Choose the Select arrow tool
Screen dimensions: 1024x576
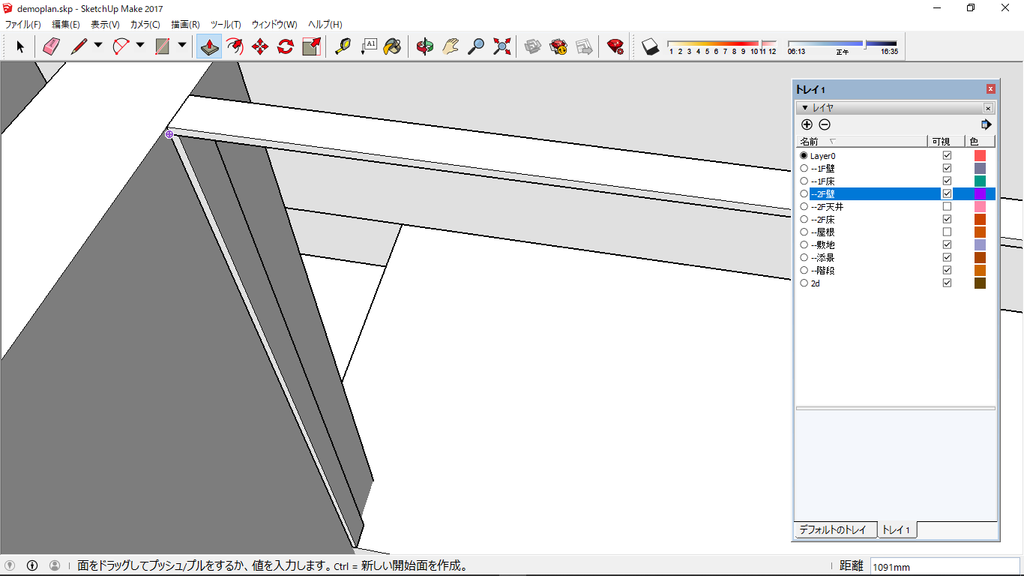tap(20, 46)
